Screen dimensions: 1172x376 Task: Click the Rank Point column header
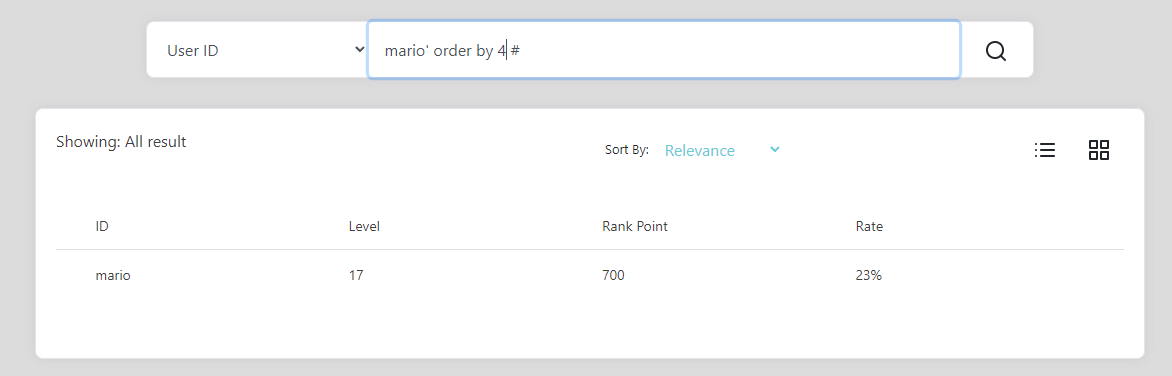tap(635, 226)
